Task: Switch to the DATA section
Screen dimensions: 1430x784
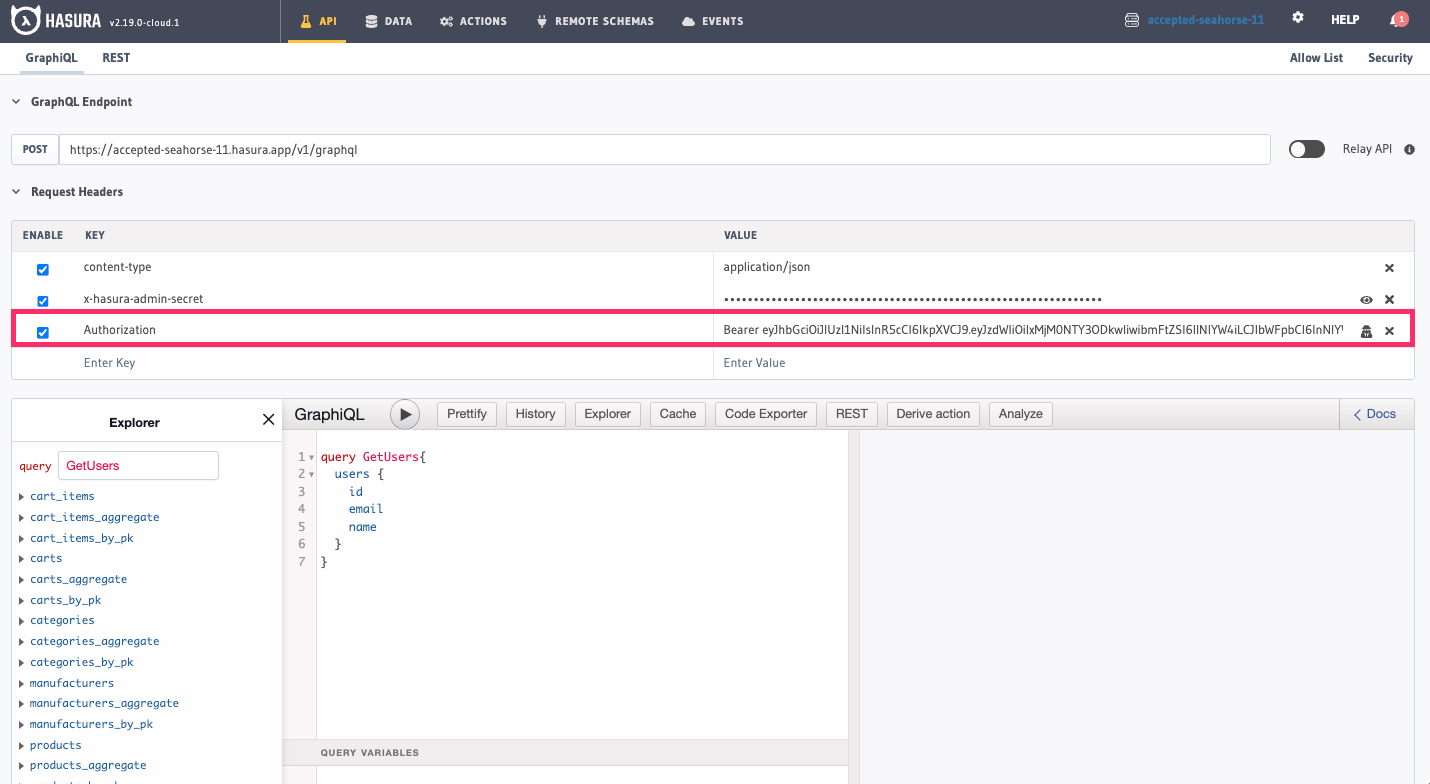Action: click(388, 20)
